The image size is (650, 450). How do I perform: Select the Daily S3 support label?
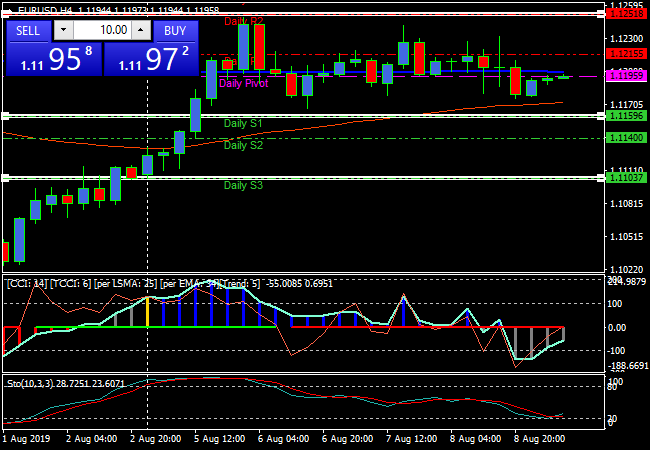[x=243, y=185]
